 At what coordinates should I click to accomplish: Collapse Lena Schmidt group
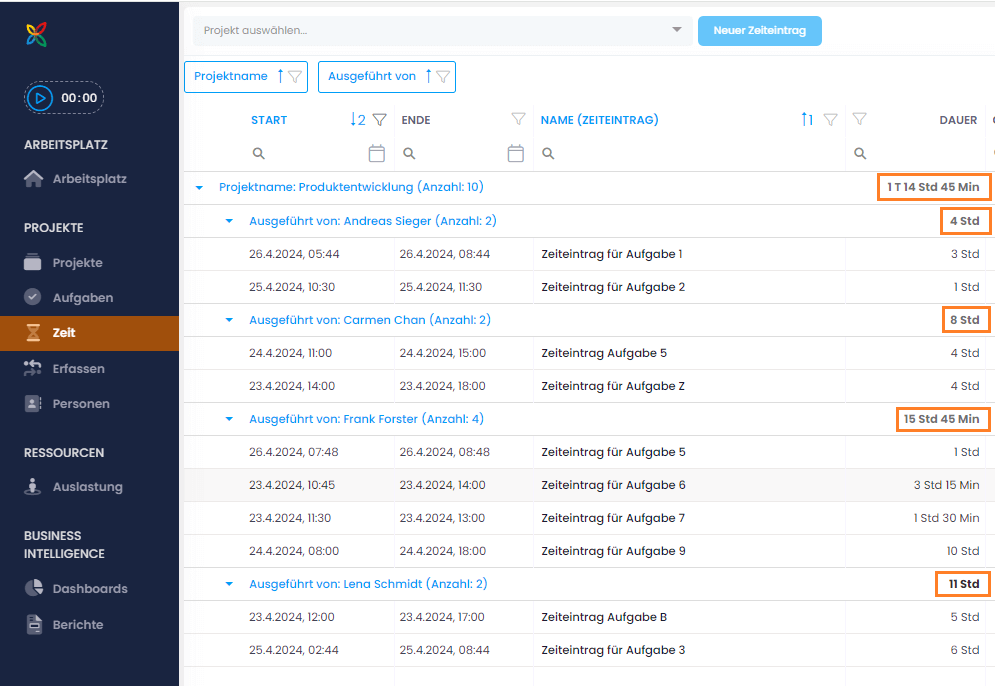click(x=229, y=584)
